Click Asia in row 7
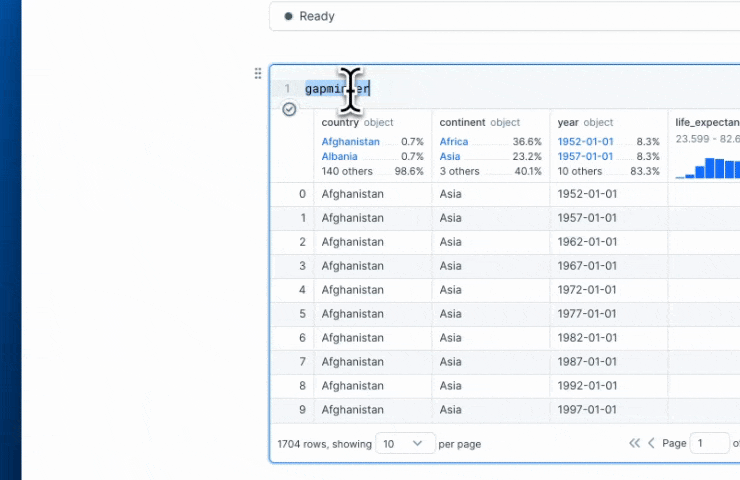Image resolution: width=740 pixels, height=480 pixels. click(x=450, y=362)
